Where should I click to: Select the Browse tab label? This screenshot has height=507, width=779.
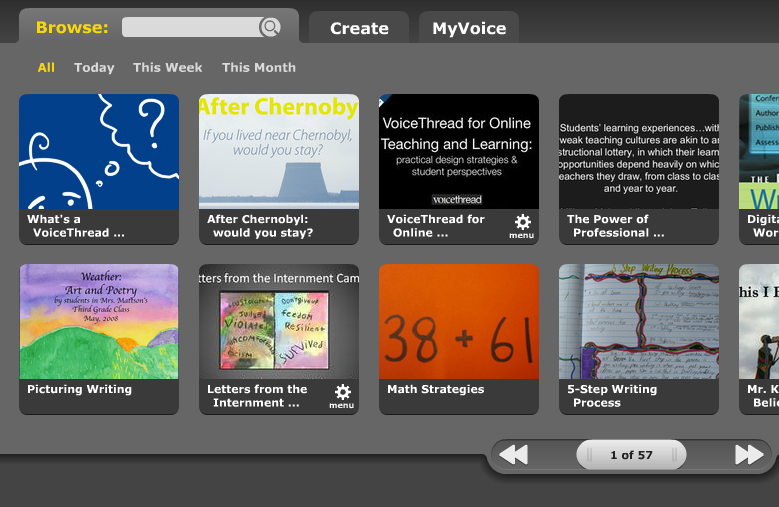click(x=72, y=27)
